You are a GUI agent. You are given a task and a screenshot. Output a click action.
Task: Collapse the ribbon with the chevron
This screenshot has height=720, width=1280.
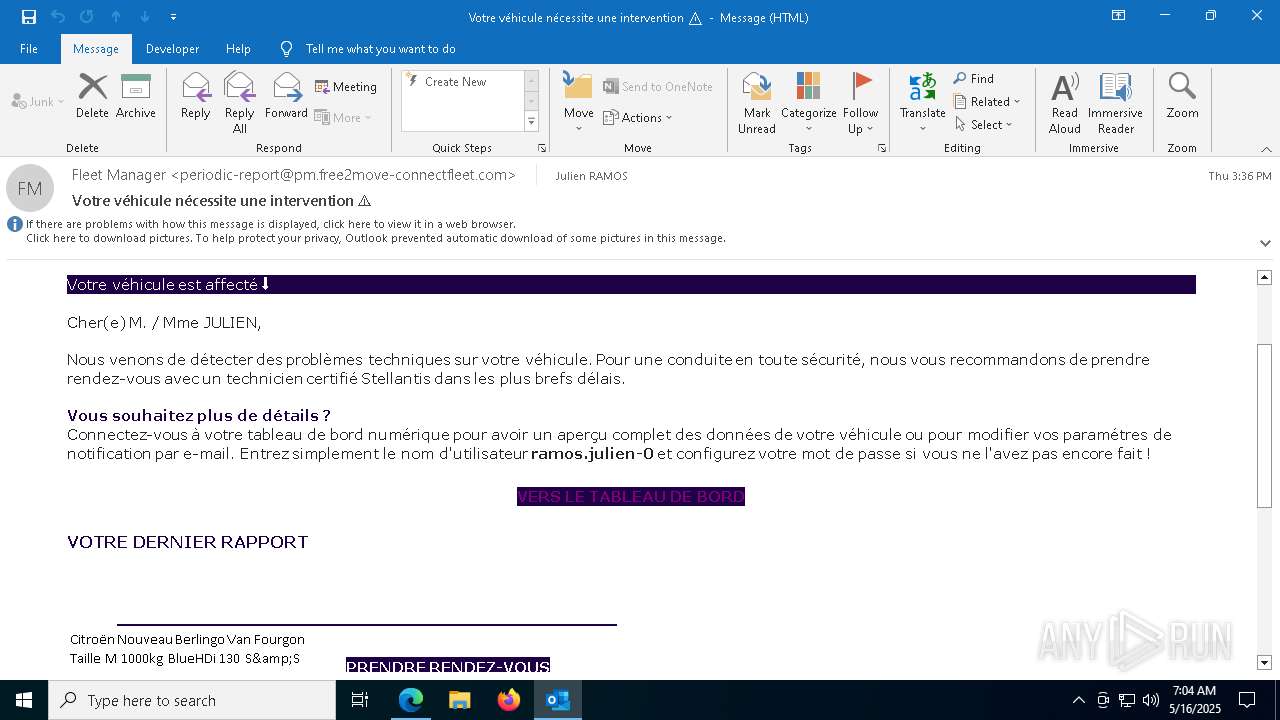[x=1265, y=149]
